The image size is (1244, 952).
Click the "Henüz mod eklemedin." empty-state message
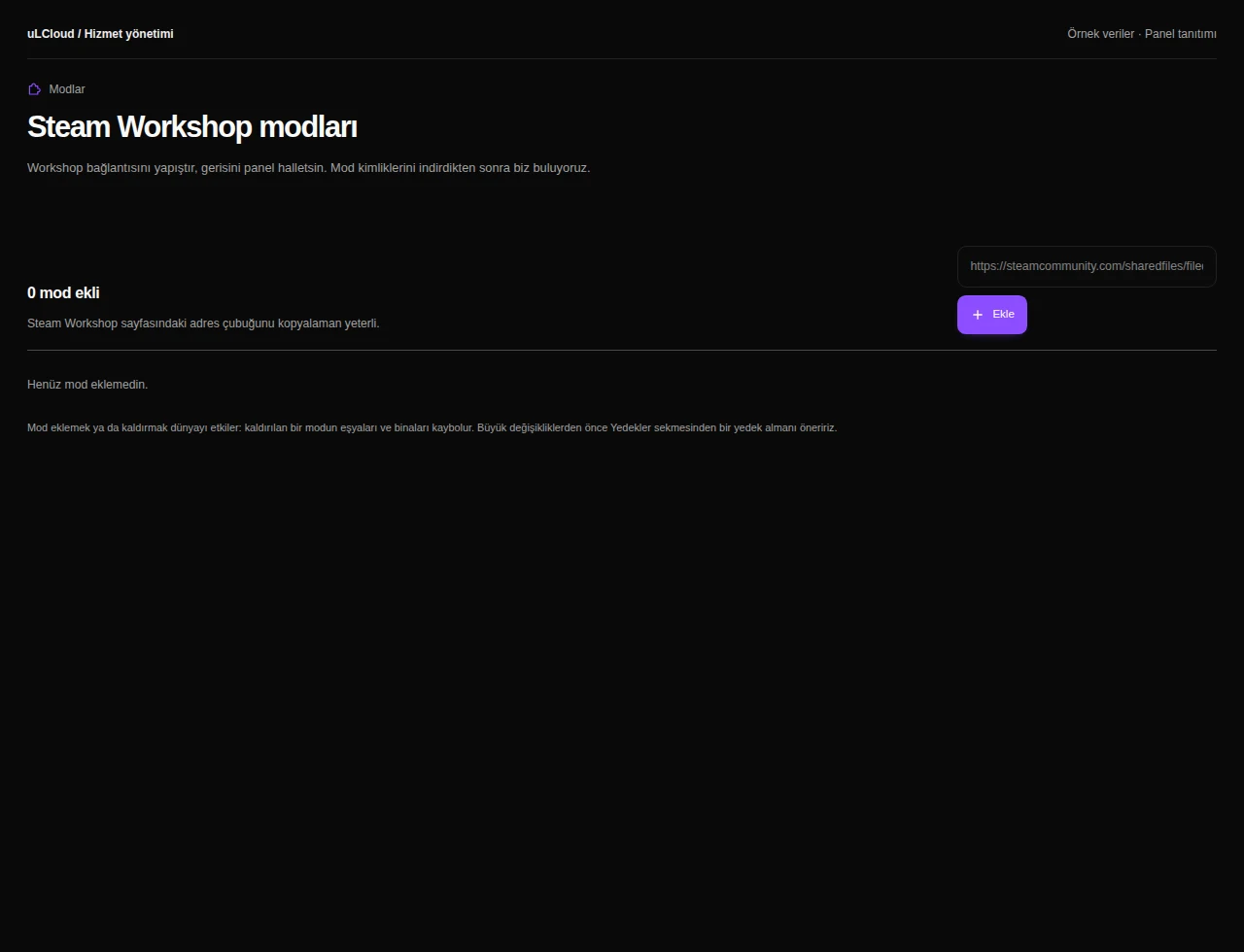[x=87, y=385]
